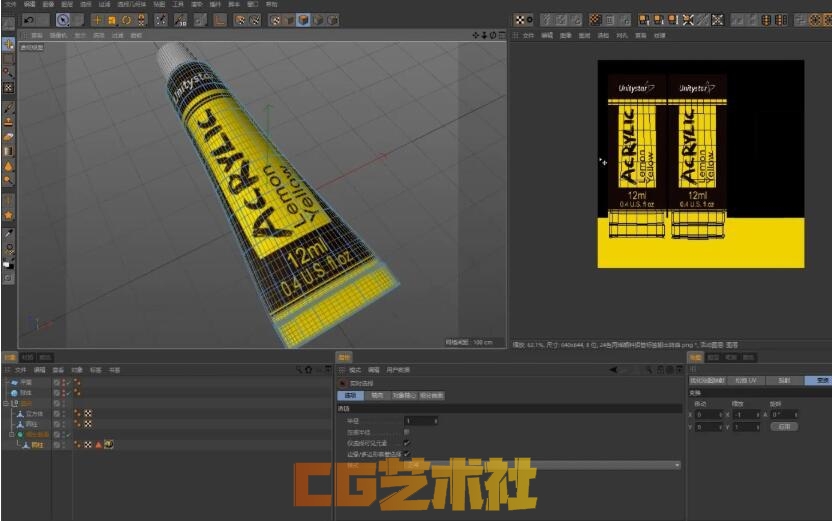Click the material tag on last object row
This screenshot has width=832, height=521.
pyautogui.click(x=109, y=445)
